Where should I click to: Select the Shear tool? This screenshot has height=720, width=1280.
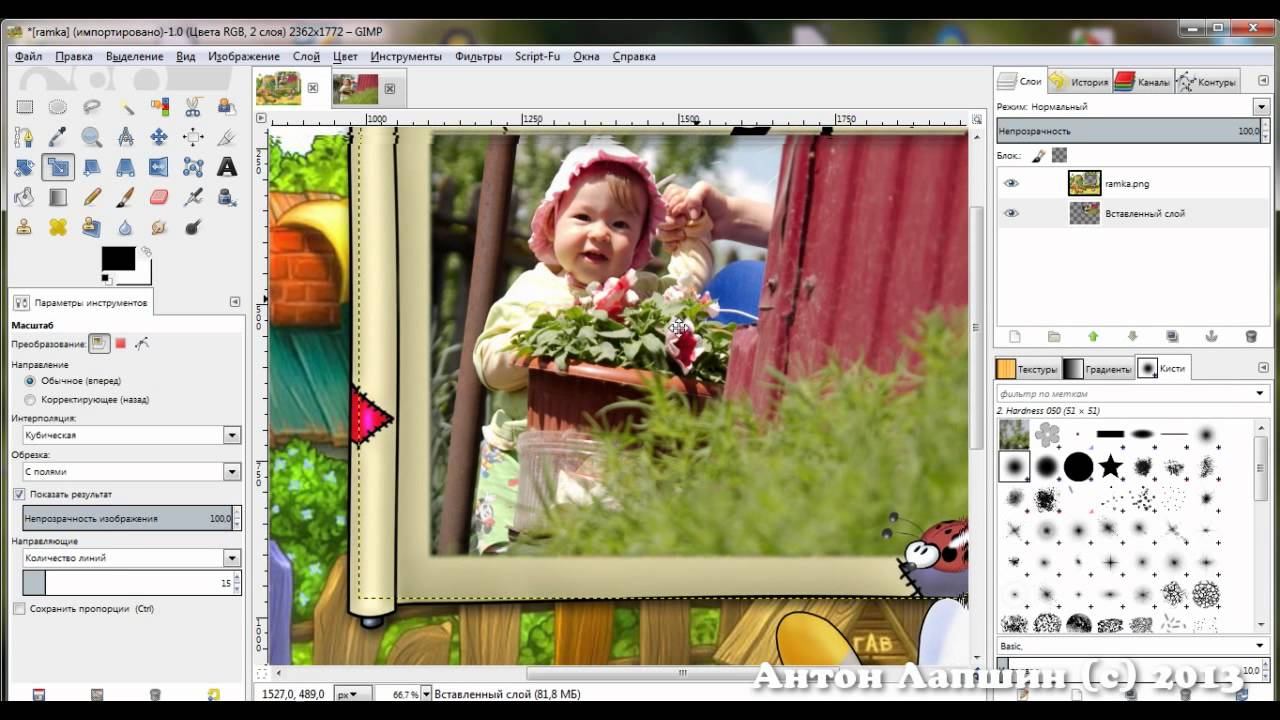[x=92, y=167]
